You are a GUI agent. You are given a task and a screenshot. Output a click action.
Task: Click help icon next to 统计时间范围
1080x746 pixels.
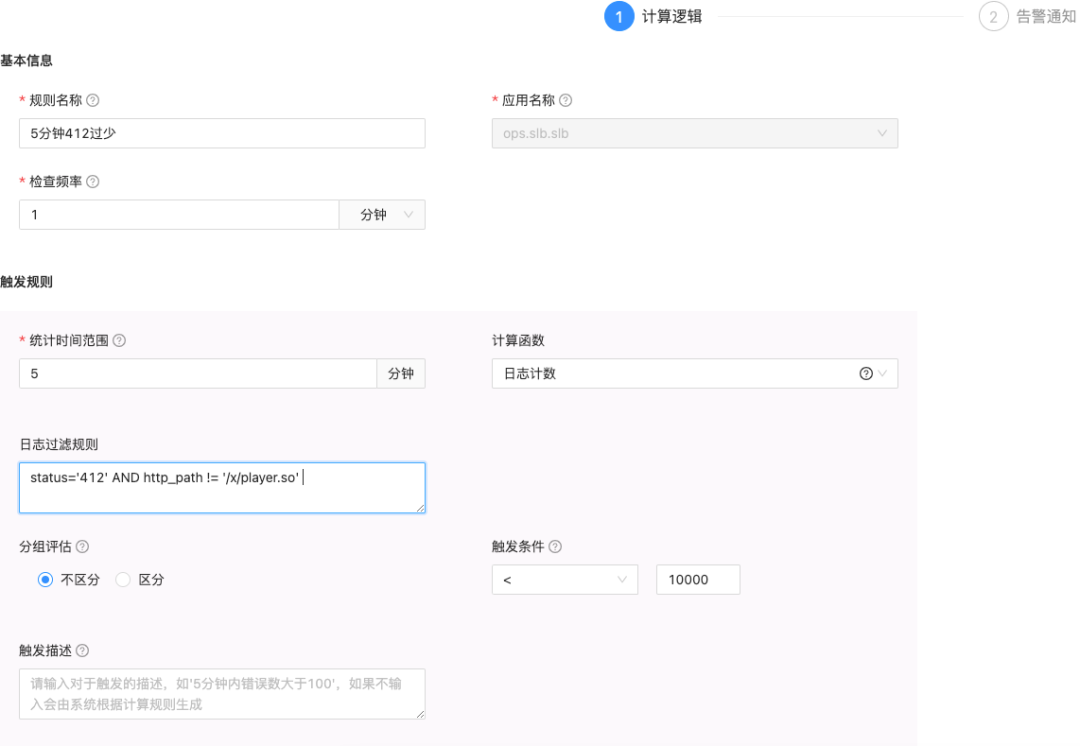[x=119, y=341]
